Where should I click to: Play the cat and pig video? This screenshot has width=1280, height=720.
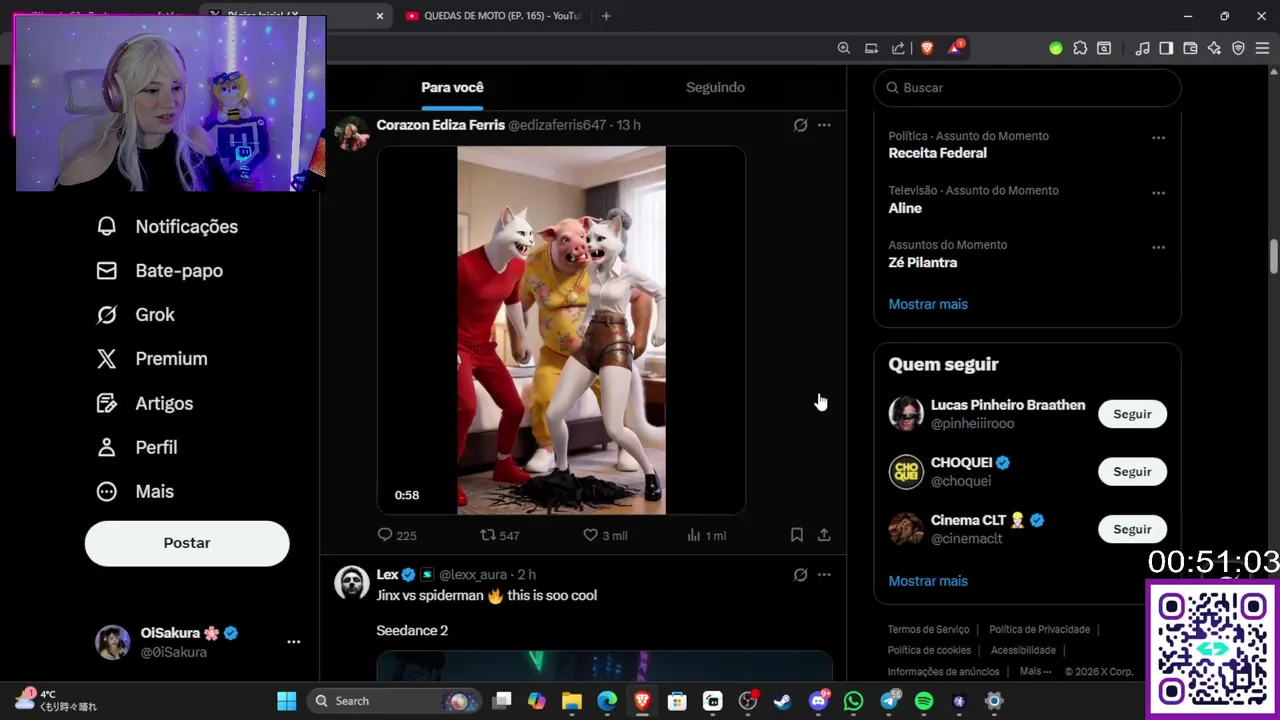click(561, 331)
